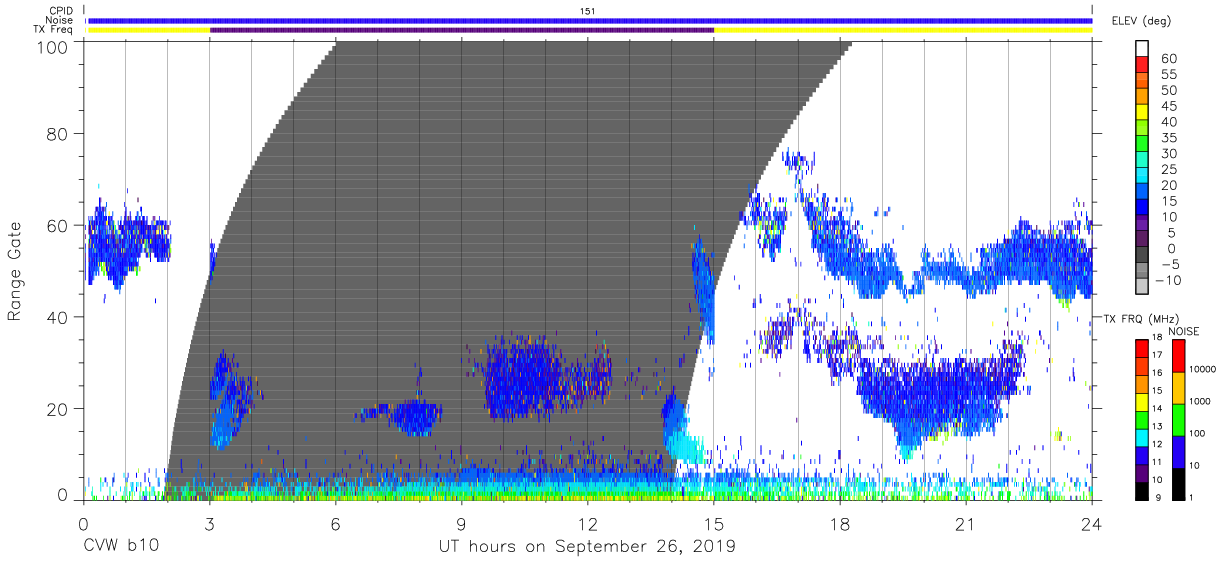Click the UT hours axis tick '18'
This screenshot has width=1228, height=567.
(840, 523)
